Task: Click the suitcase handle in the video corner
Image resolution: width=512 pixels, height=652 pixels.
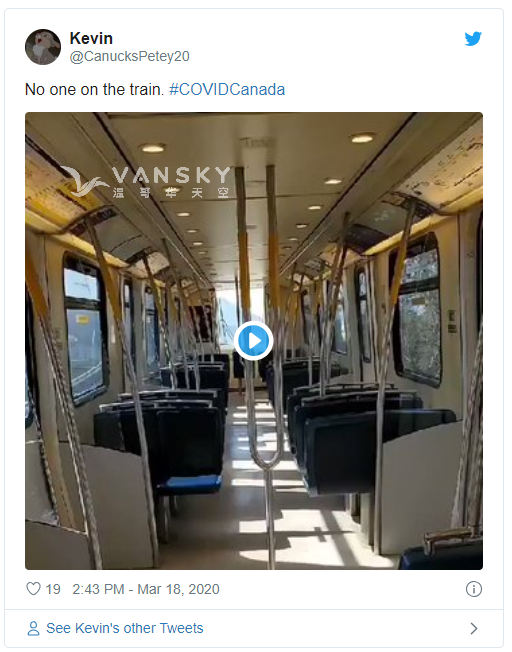Action: pyautogui.click(x=449, y=536)
